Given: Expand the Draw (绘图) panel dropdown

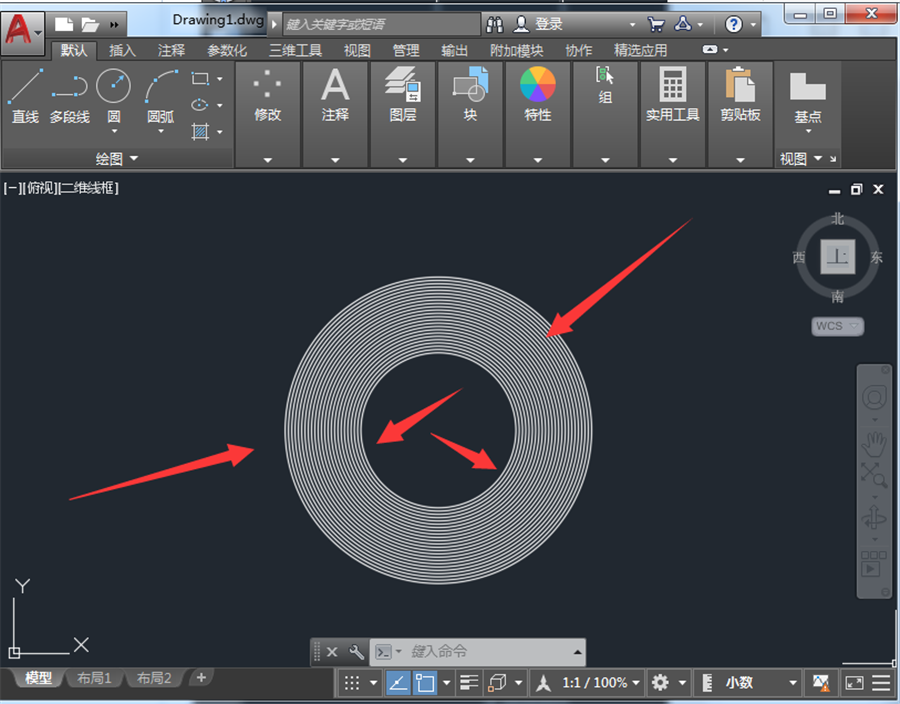Looking at the screenshot, I should [117, 158].
